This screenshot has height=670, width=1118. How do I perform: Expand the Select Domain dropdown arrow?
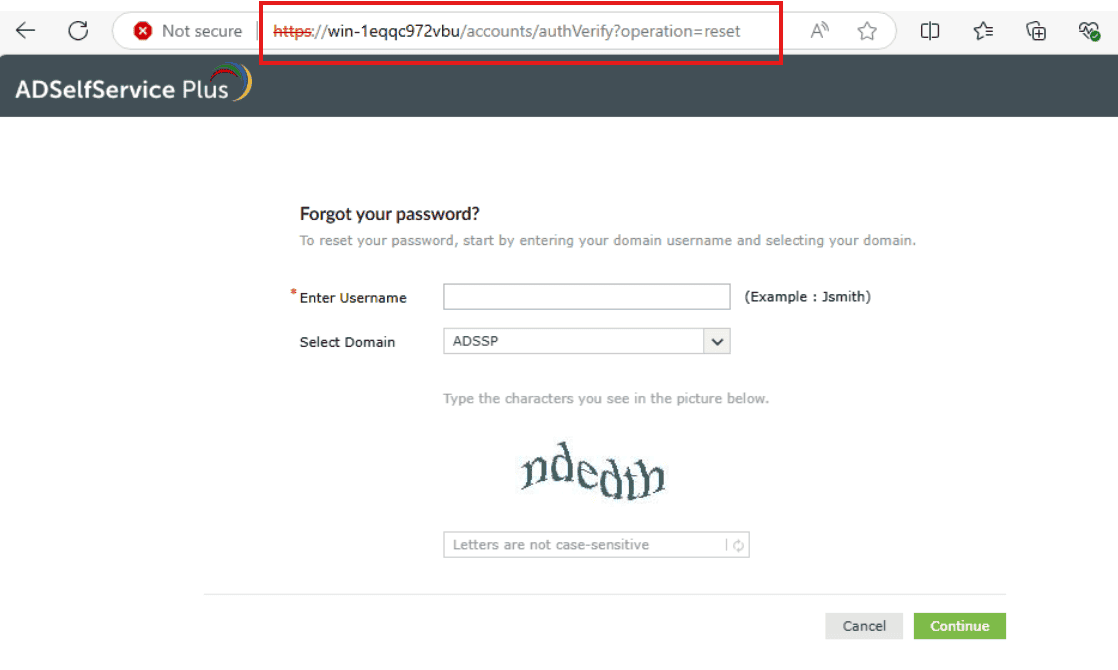717,341
